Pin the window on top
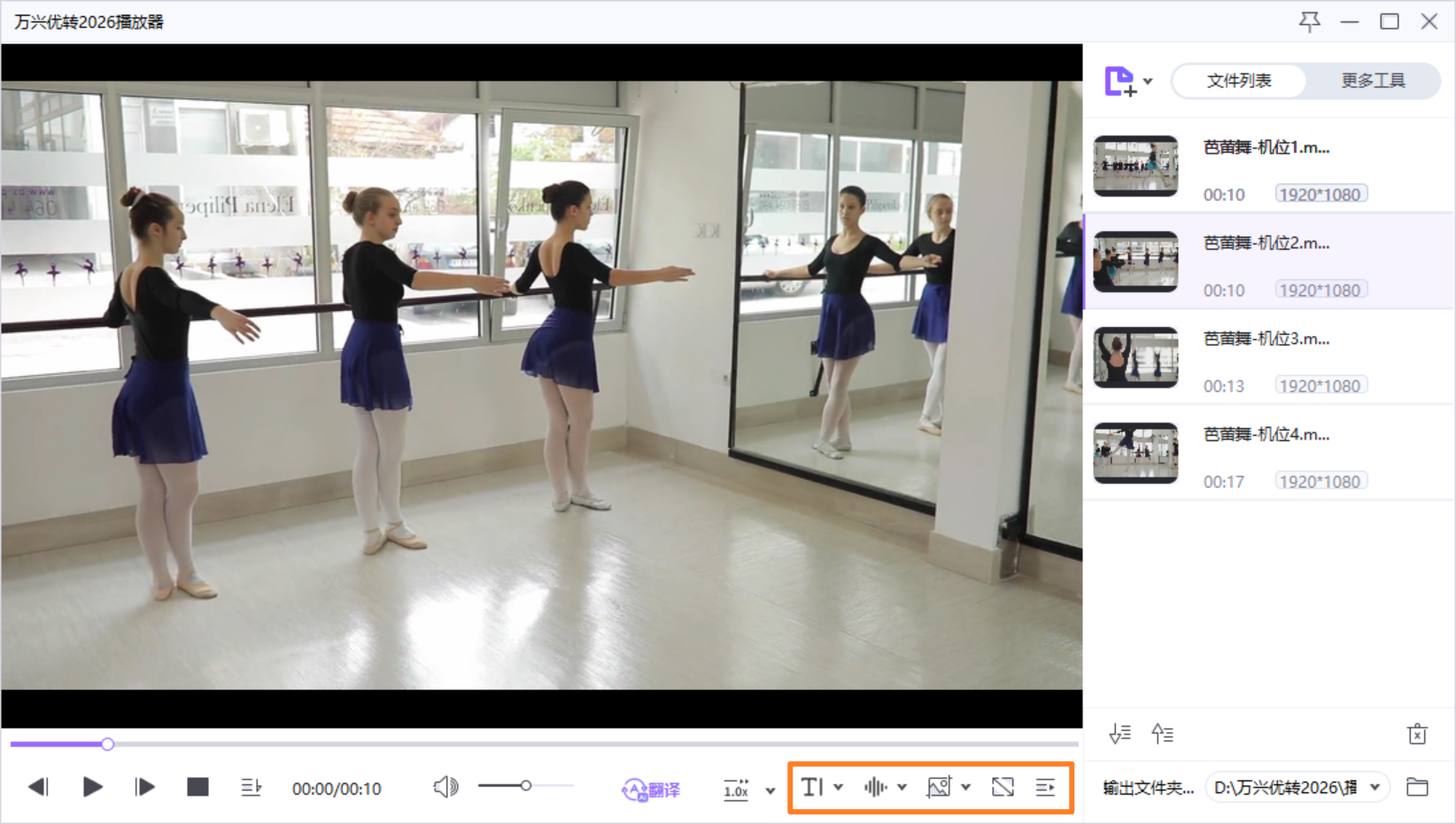This screenshot has width=1456, height=824. (1309, 21)
